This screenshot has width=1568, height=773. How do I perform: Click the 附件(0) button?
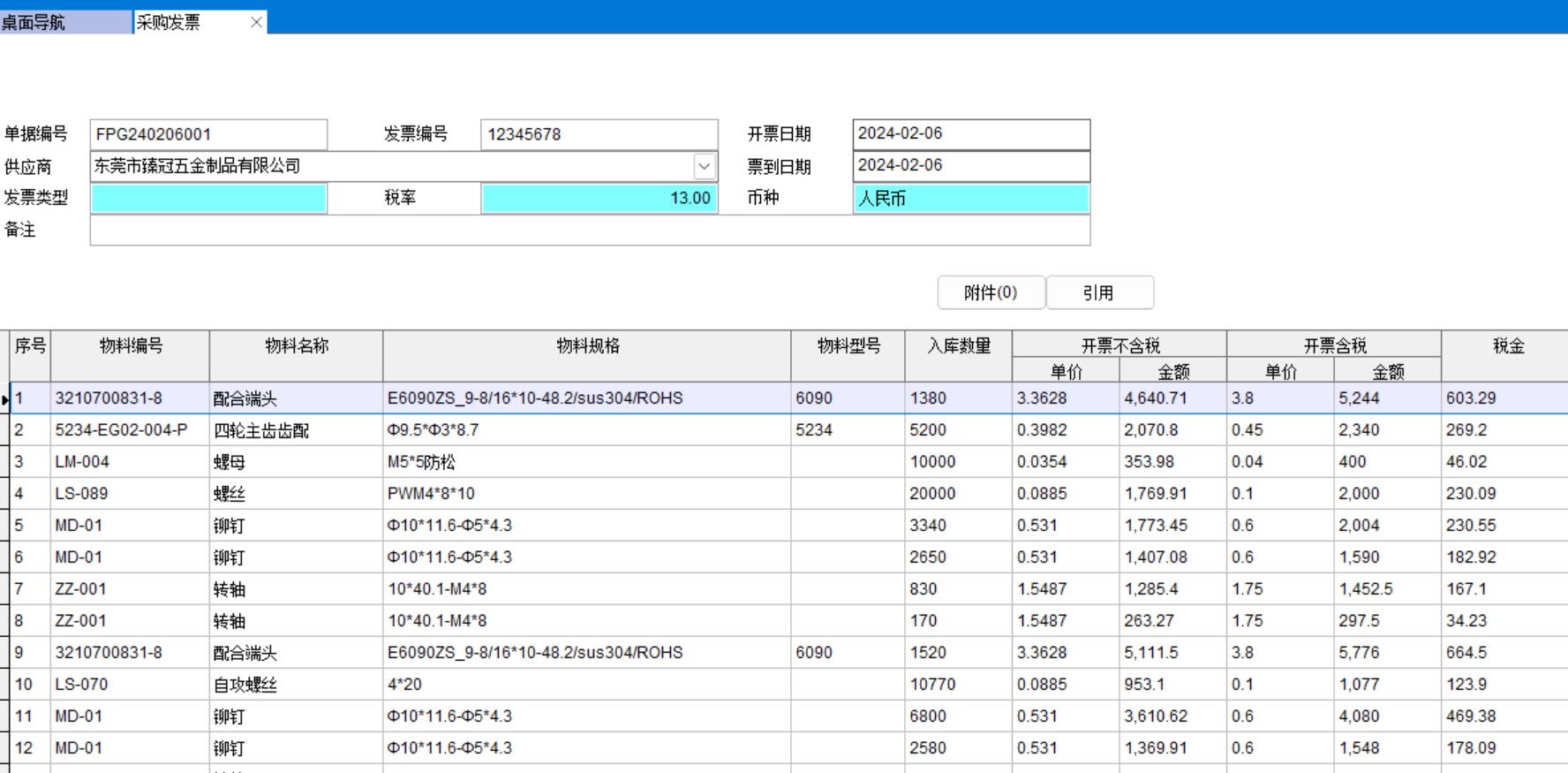[x=991, y=292]
